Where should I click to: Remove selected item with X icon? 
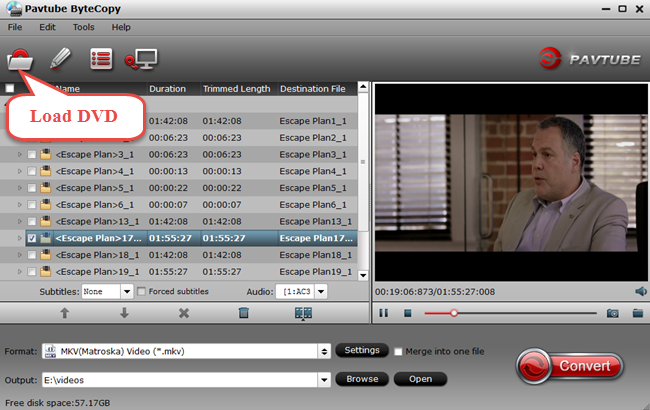coord(184,313)
